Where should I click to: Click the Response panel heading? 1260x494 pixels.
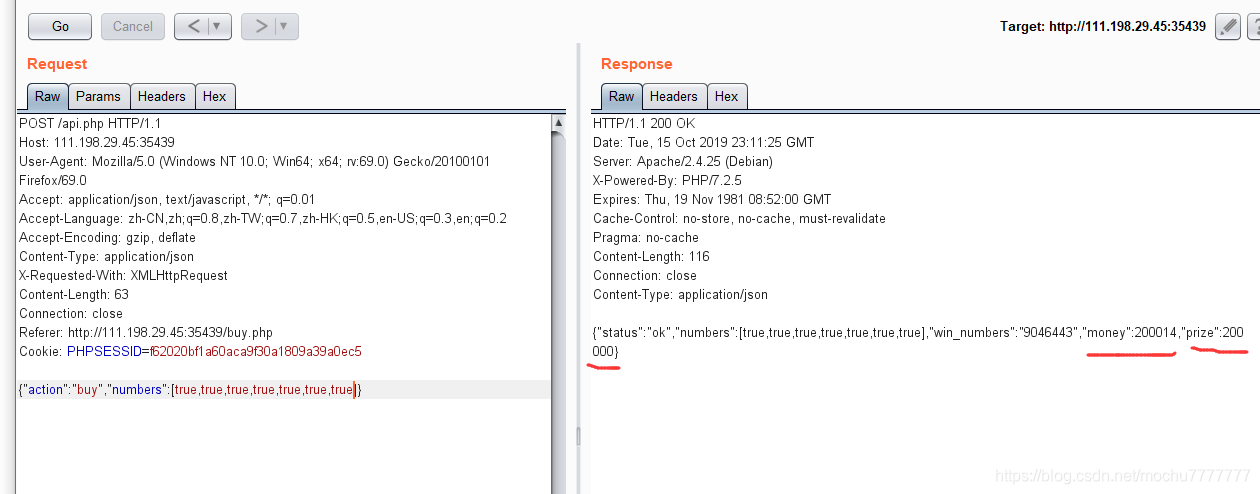click(x=637, y=63)
